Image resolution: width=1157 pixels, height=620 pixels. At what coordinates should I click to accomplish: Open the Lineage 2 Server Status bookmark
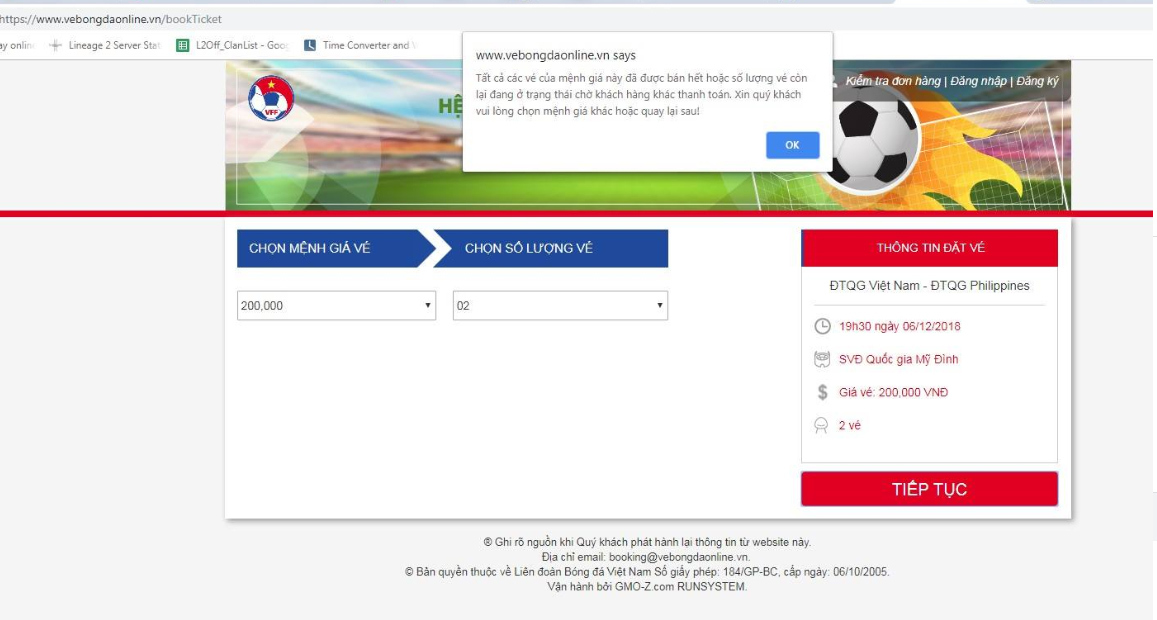tap(105, 45)
